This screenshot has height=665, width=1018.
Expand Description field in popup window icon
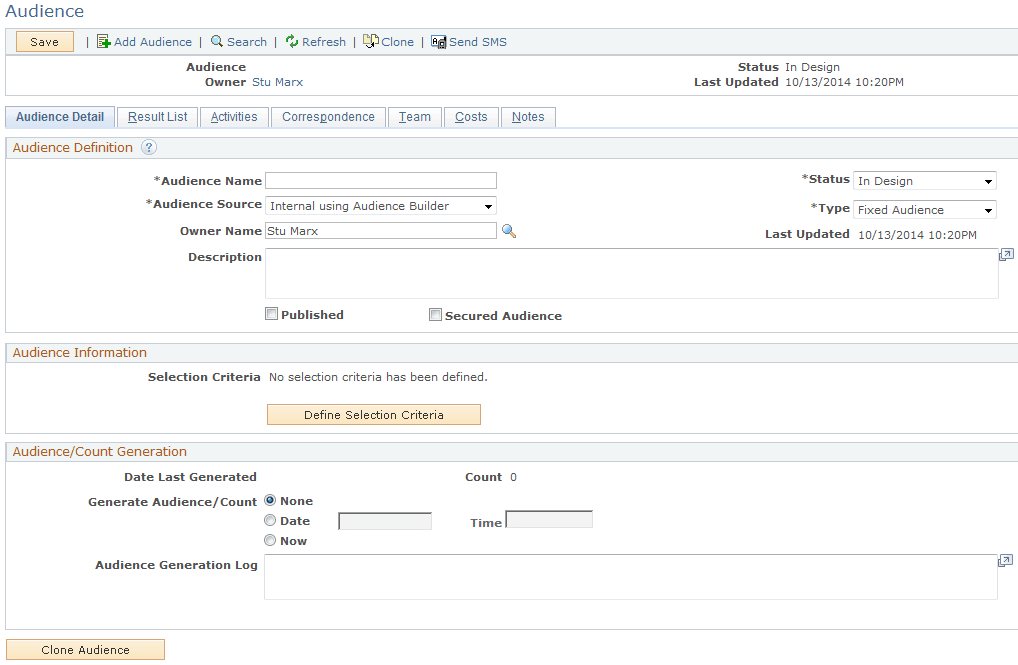[x=1006, y=255]
